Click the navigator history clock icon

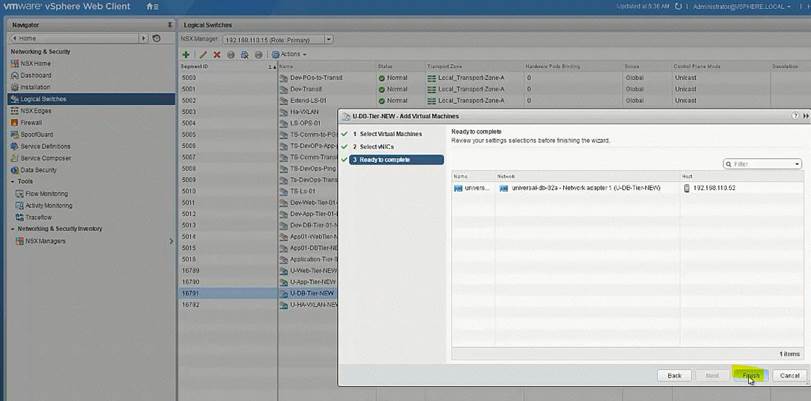pyautogui.click(x=156, y=38)
